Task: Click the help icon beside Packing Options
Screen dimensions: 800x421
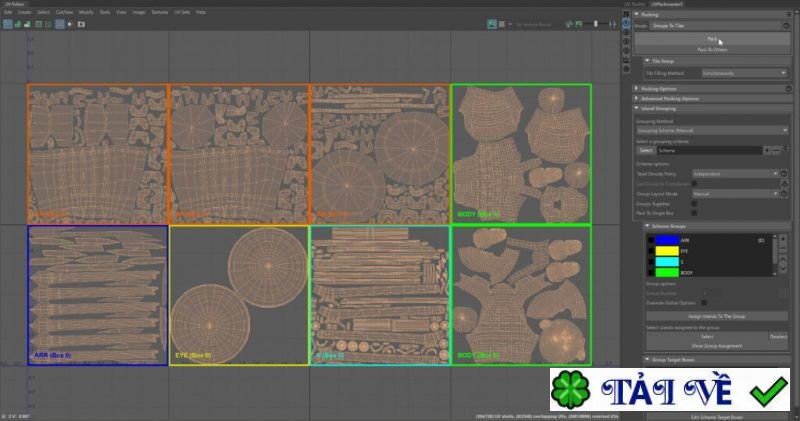Action: pyautogui.click(x=787, y=88)
